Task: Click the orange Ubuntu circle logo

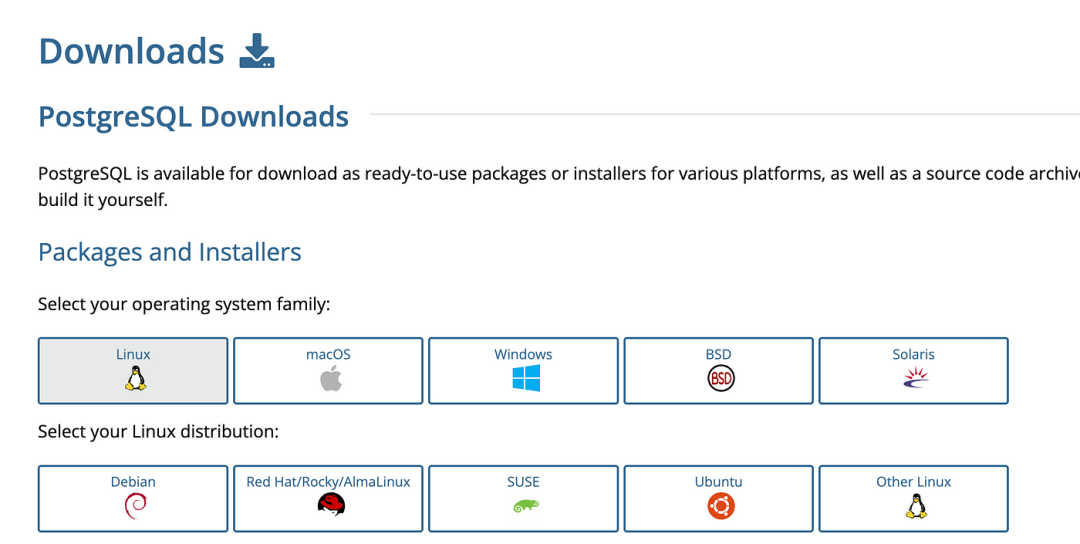Action: coord(719,505)
